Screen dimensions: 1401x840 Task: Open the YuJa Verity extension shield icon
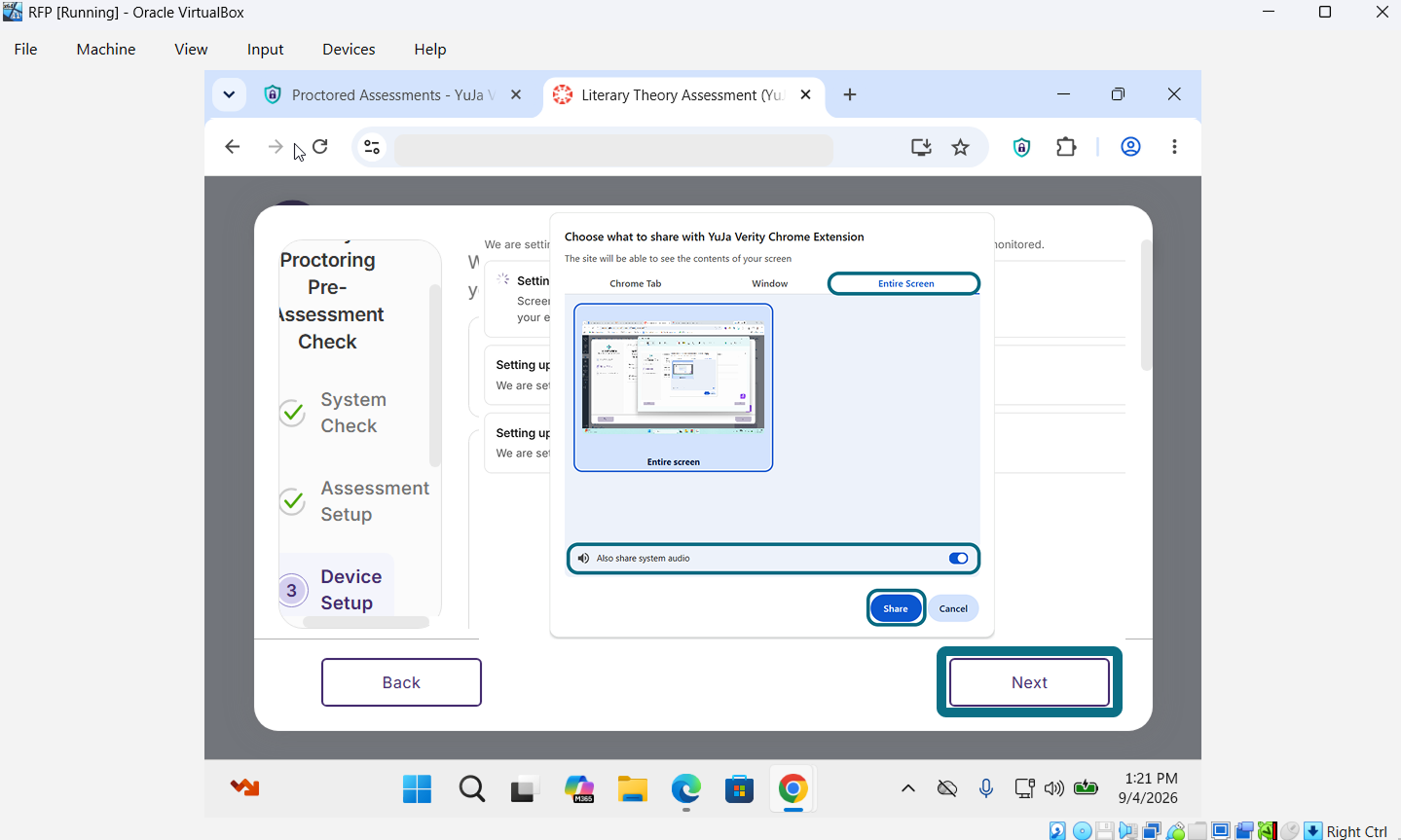pyautogui.click(x=1021, y=147)
